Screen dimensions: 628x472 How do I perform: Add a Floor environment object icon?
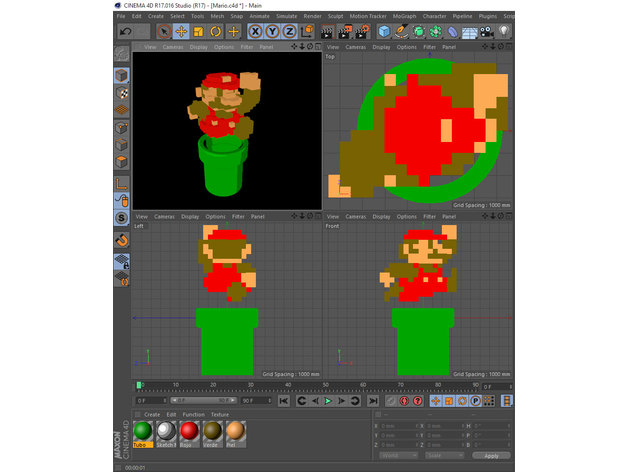[470, 32]
